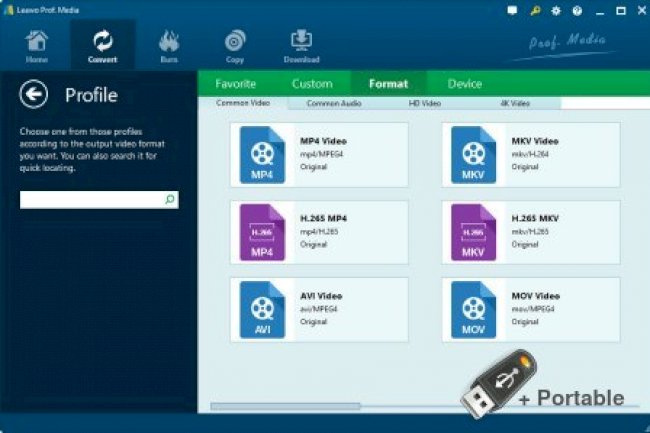Click the yellow key registration icon
This screenshot has width=650, height=433.
[x=535, y=10]
